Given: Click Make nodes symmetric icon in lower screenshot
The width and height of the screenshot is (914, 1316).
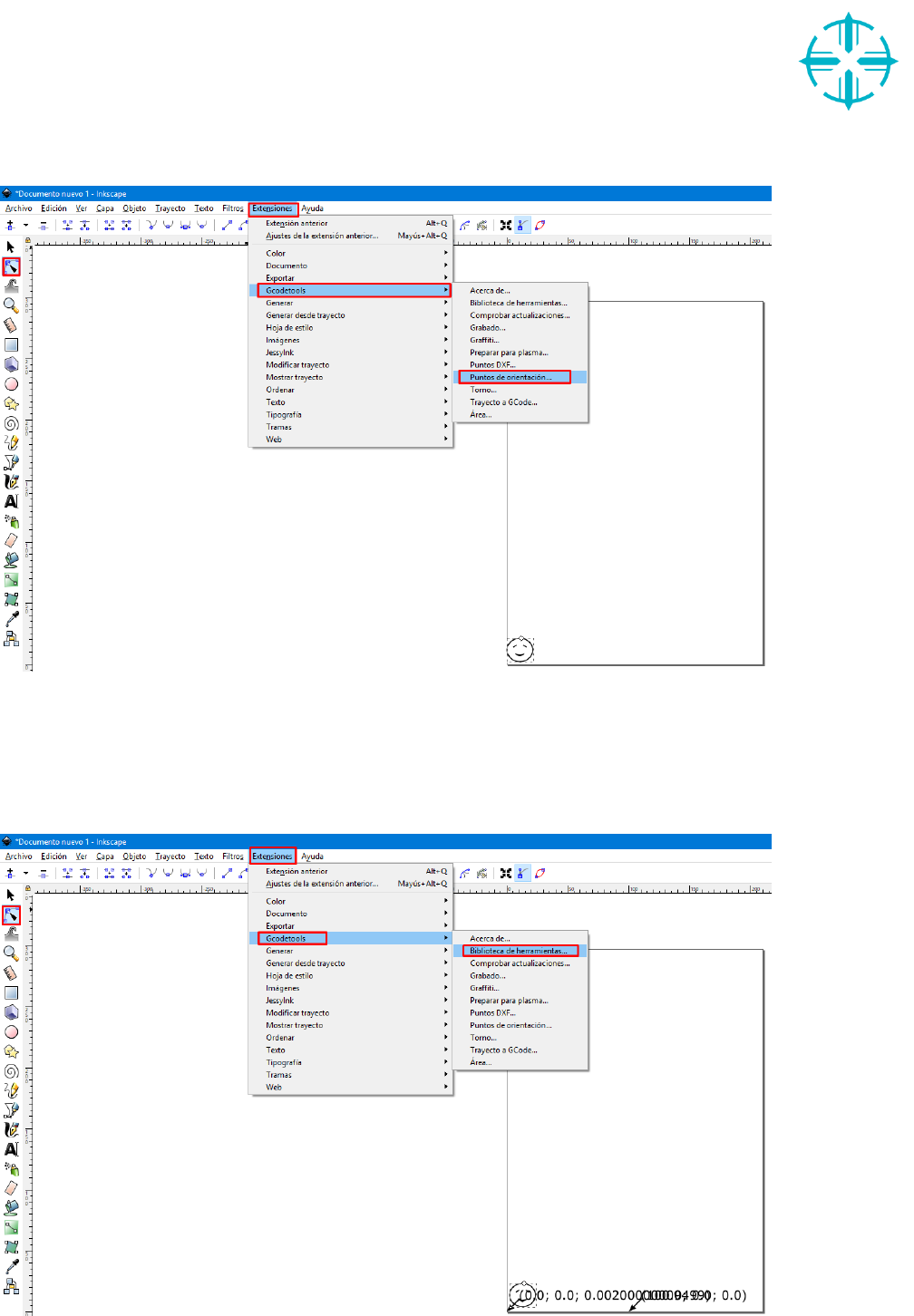Looking at the screenshot, I should (x=185, y=873).
